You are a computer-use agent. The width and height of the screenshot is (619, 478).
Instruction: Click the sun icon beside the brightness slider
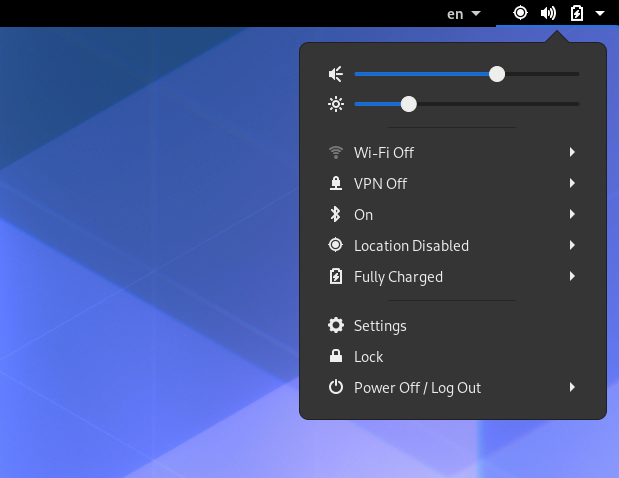pos(336,104)
